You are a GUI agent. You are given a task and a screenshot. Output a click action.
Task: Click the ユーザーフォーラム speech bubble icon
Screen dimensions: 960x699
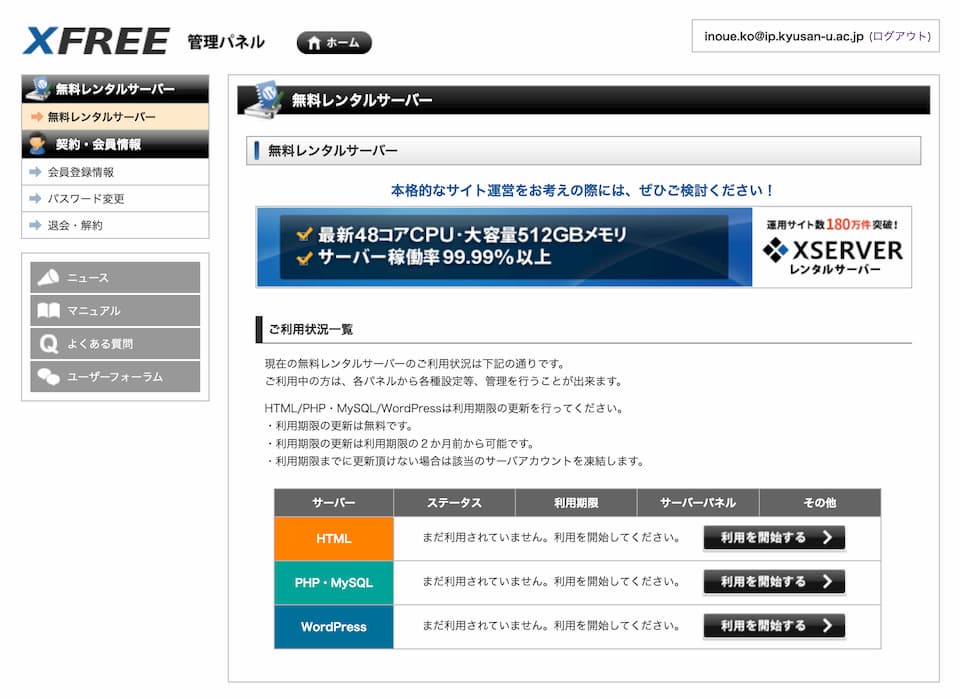tap(48, 377)
